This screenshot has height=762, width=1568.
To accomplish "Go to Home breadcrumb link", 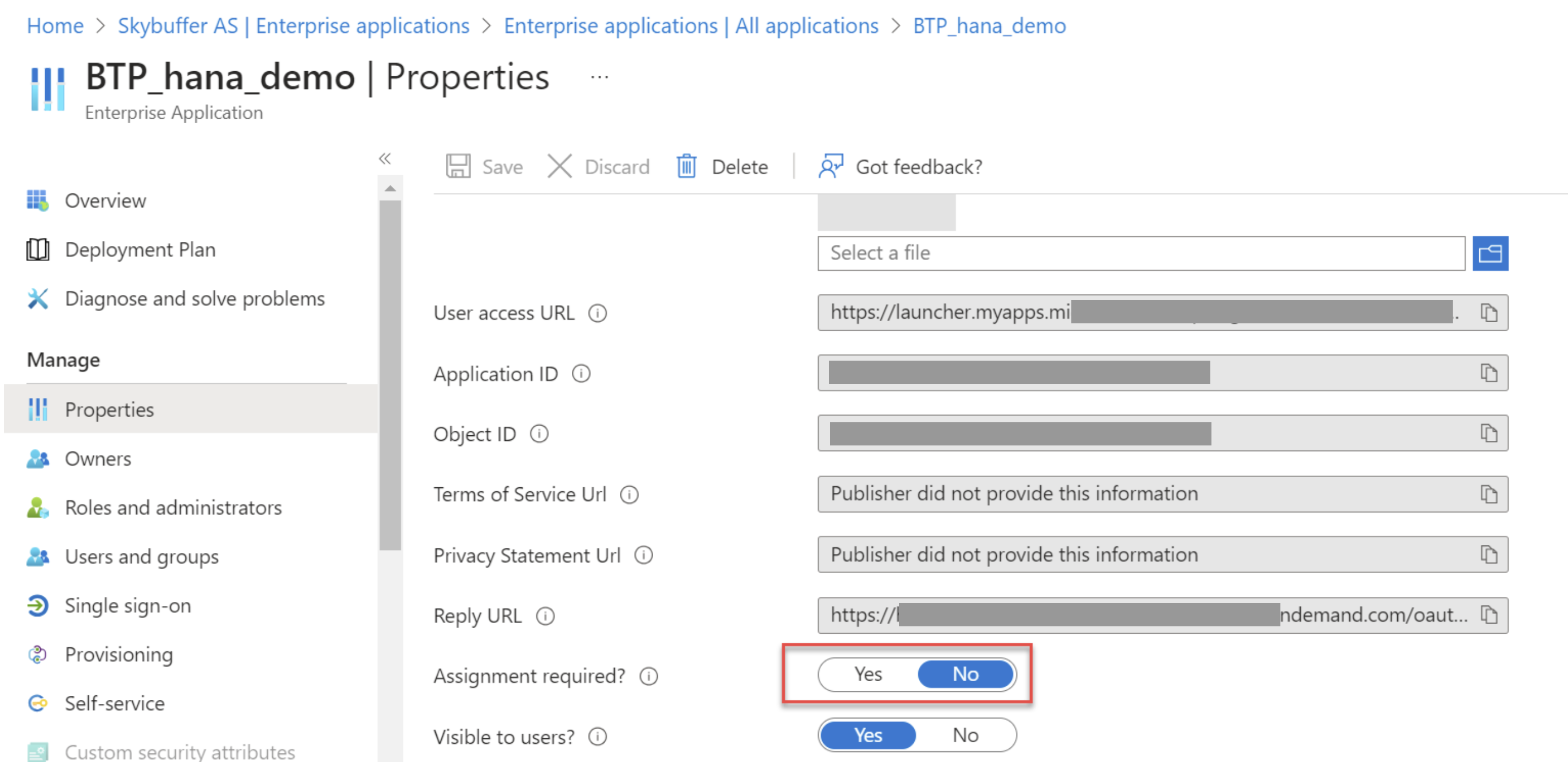I will coord(55,25).
